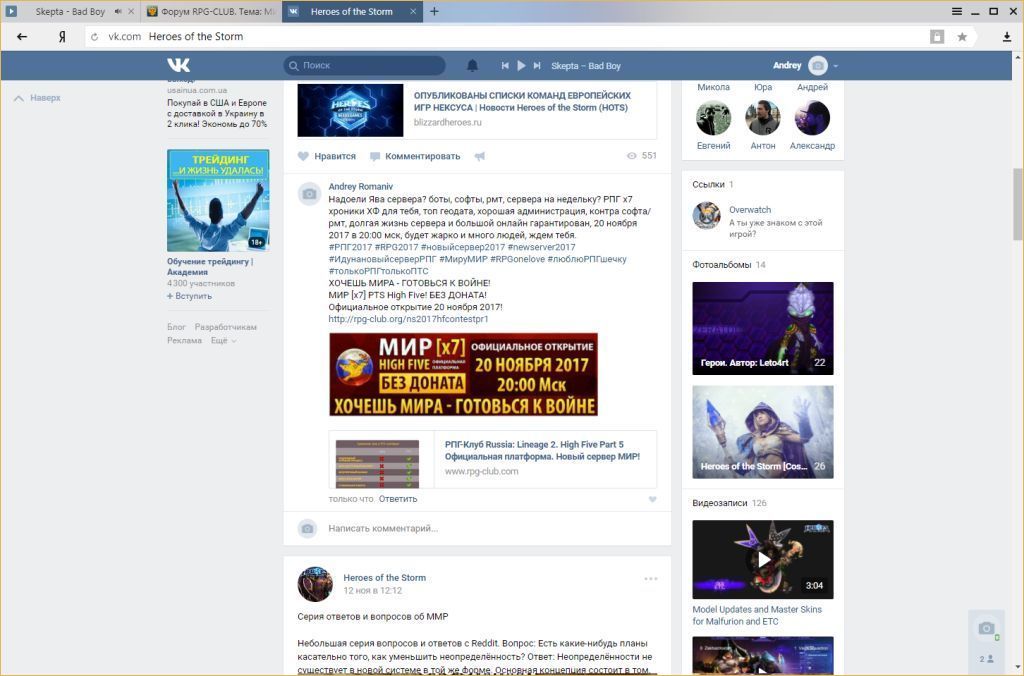Open Andrey profile dropdown arrow
Viewport: 1024px width, 676px height.
[x=835, y=66]
